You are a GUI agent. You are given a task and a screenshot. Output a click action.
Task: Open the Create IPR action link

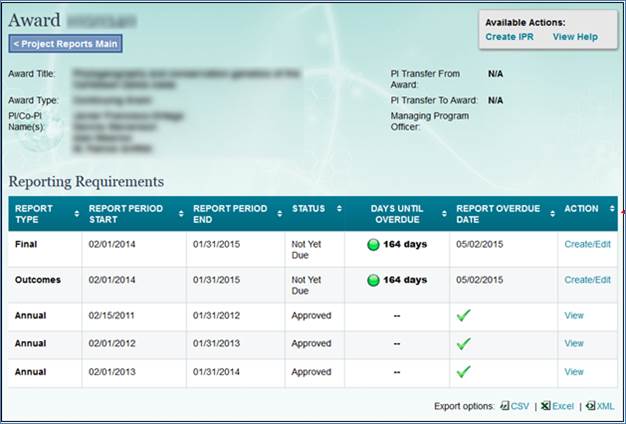509,36
